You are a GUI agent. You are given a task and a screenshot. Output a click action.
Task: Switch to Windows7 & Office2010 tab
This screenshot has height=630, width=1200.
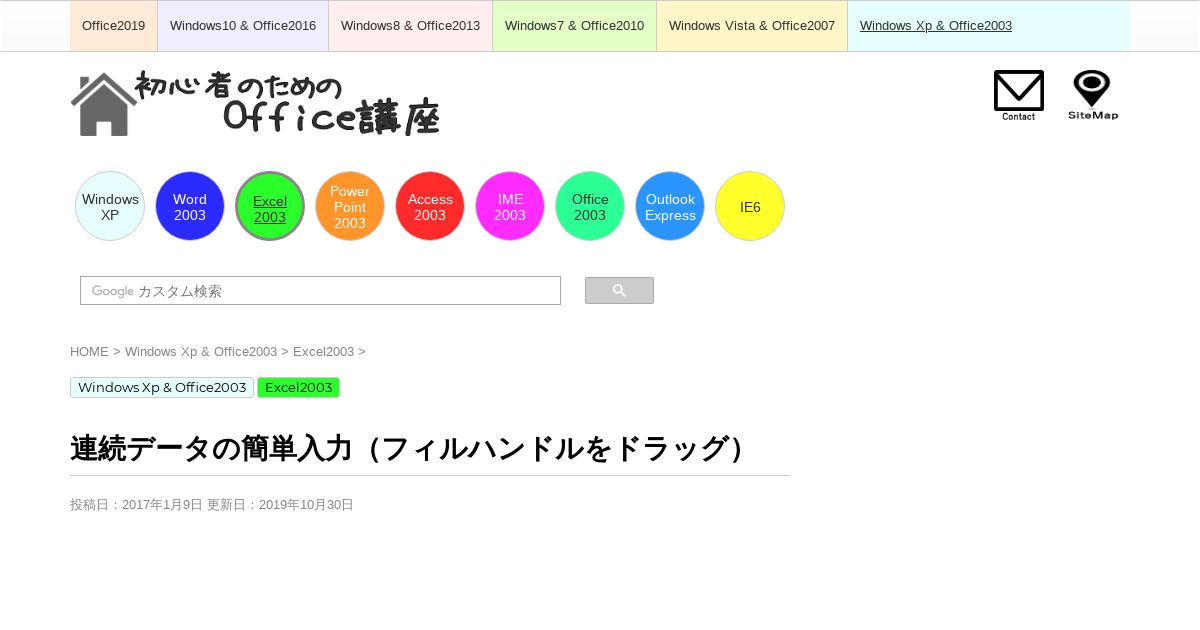coord(574,26)
